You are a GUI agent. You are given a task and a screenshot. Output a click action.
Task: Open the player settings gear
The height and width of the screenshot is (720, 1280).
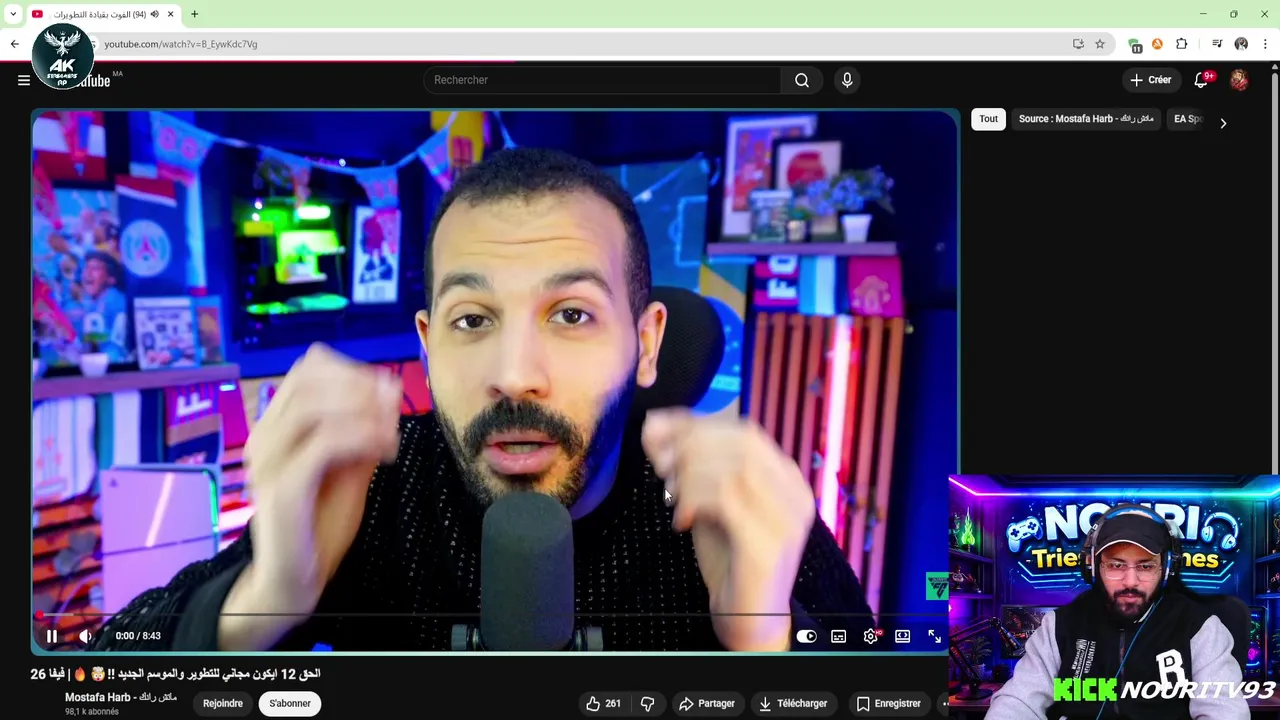871,636
